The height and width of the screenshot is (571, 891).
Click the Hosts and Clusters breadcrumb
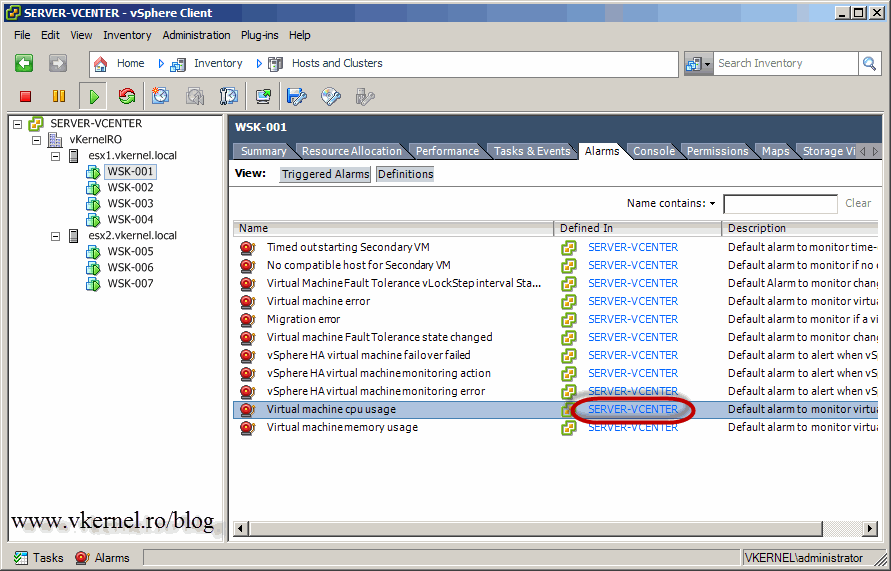tap(337, 64)
